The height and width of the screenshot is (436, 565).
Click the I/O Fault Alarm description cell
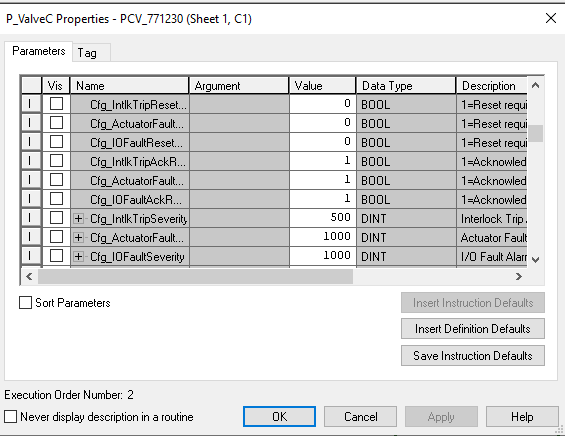click(491, 257)
